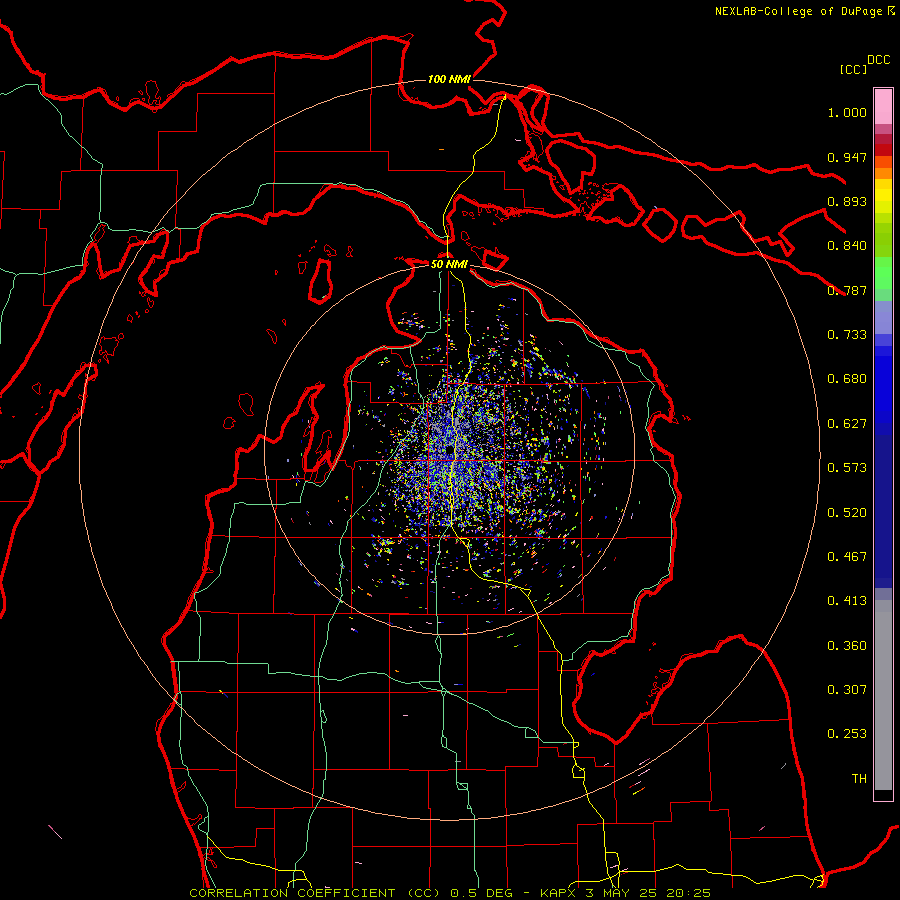Click the 0.733 color scale value
Image resolution: width=900 pixels, height=900 pixels.
pyautogui.click(x=847, y=335)
